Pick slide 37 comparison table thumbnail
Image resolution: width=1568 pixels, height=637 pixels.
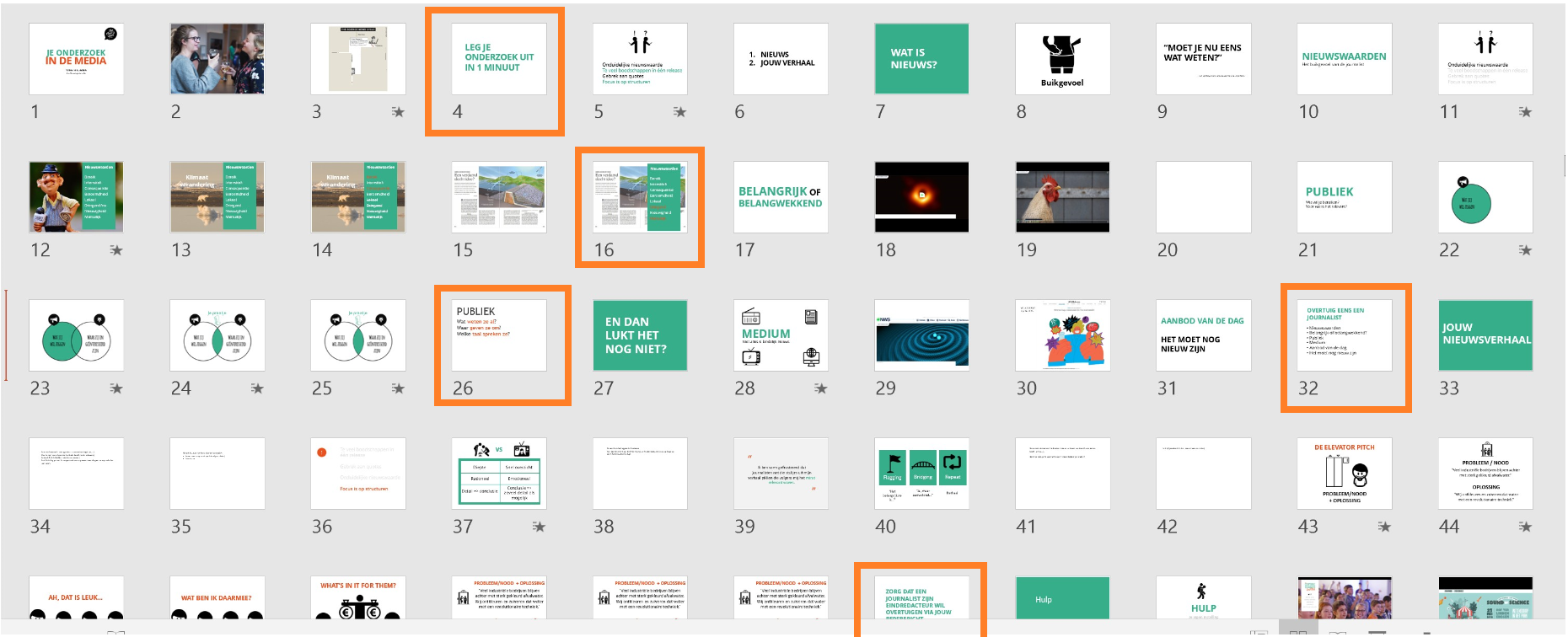499,473
